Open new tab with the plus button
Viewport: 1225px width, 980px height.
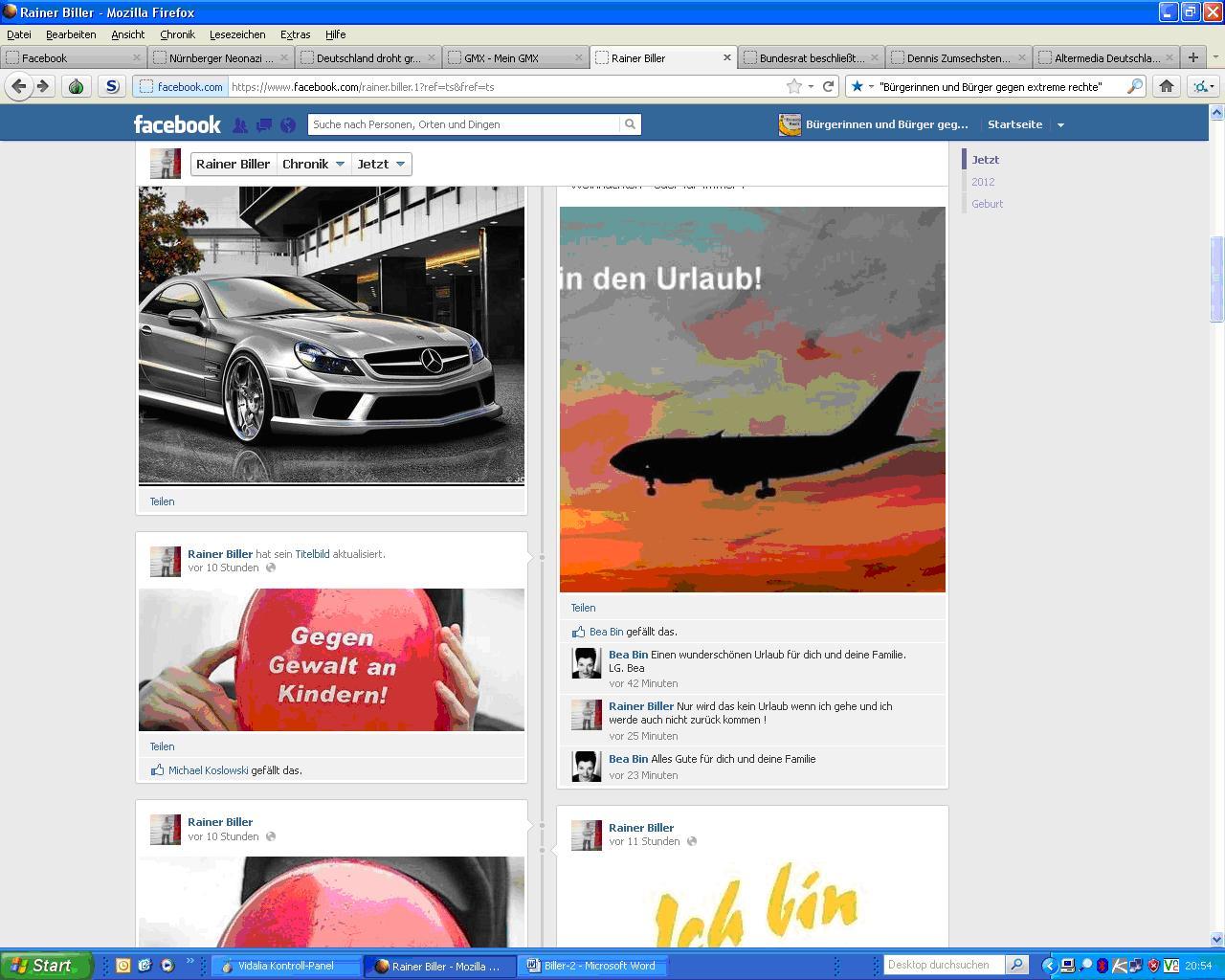point(1192,57)
